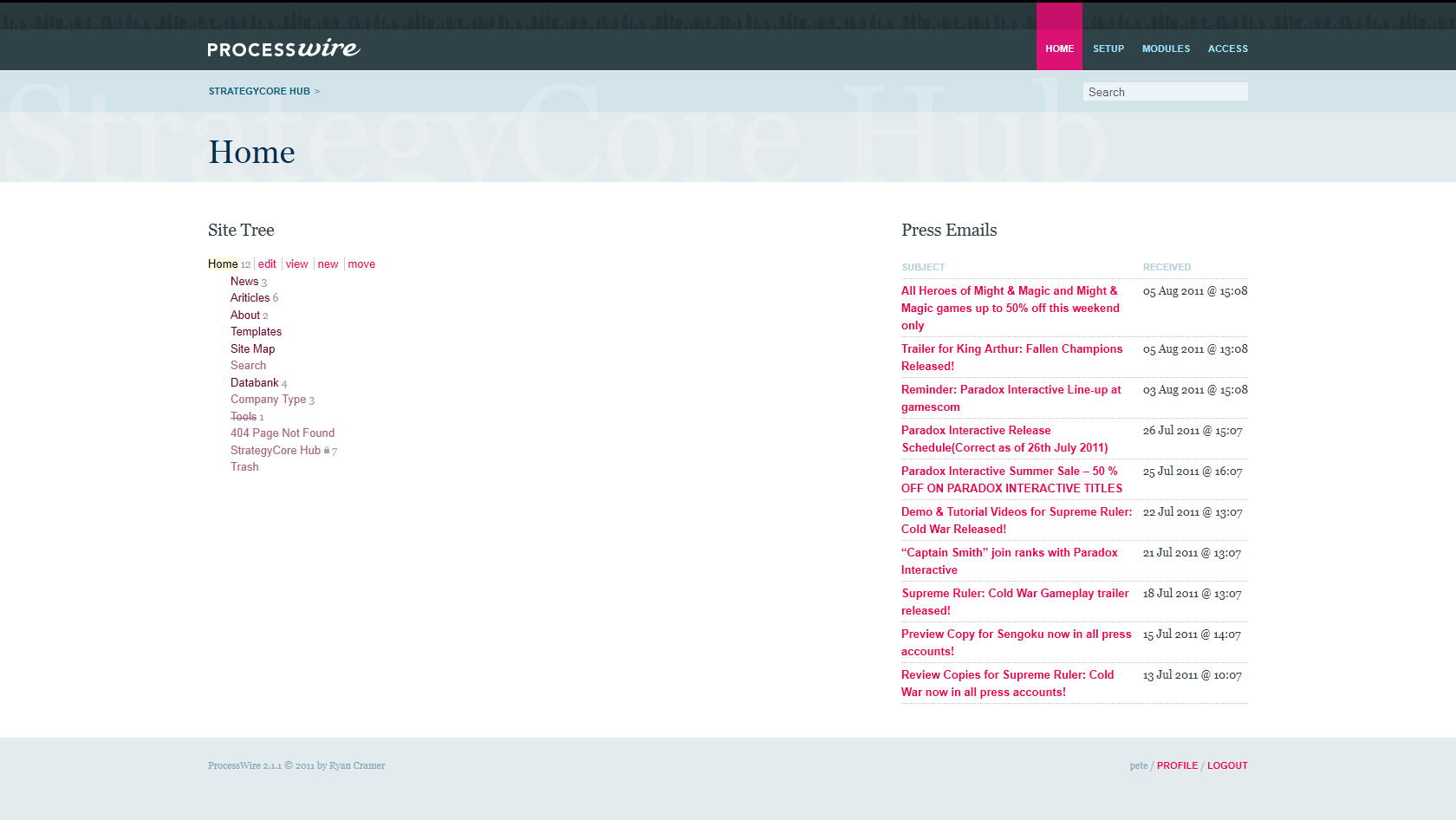This screenshot has width=1456, height=820.
Task: Open the Home top menu
Action: [1059, 49]
